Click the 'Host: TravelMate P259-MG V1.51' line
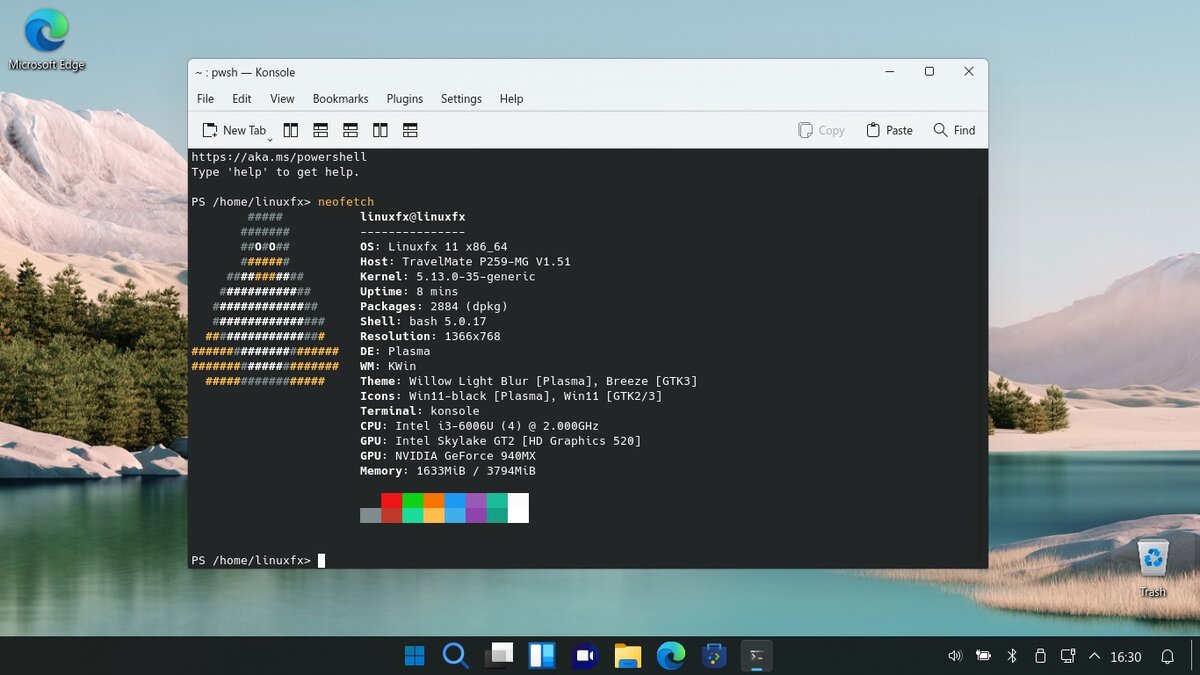Screen dimensions: 1200x675 tap(465, 262)
